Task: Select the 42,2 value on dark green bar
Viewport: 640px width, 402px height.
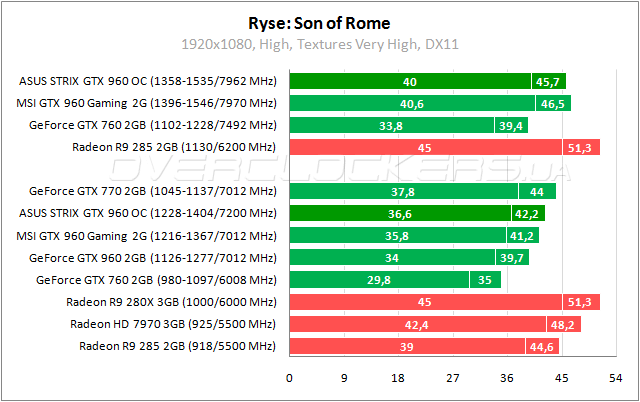Action: coord(528,212)
